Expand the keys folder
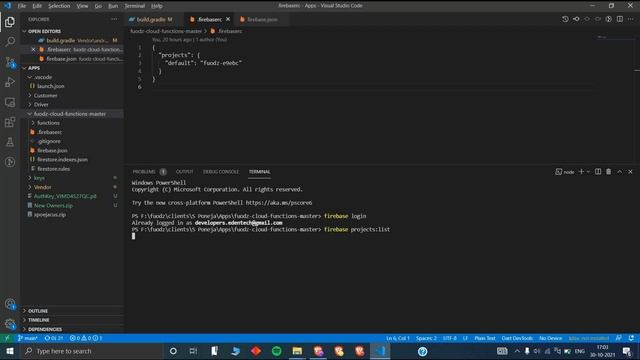 click(x=30, y=178)
